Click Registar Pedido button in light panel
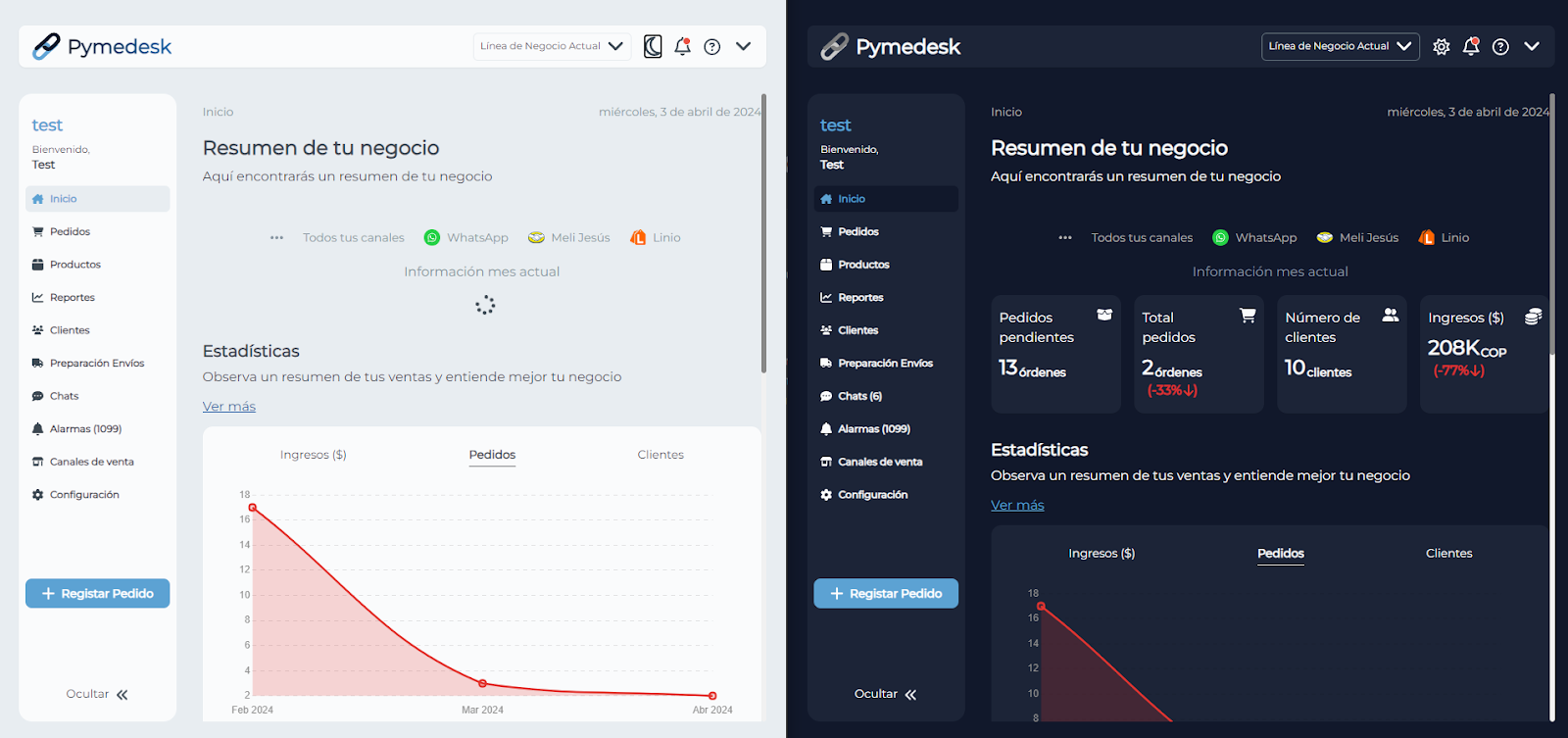Screen dimensions: 1568x738 (98, 593)
